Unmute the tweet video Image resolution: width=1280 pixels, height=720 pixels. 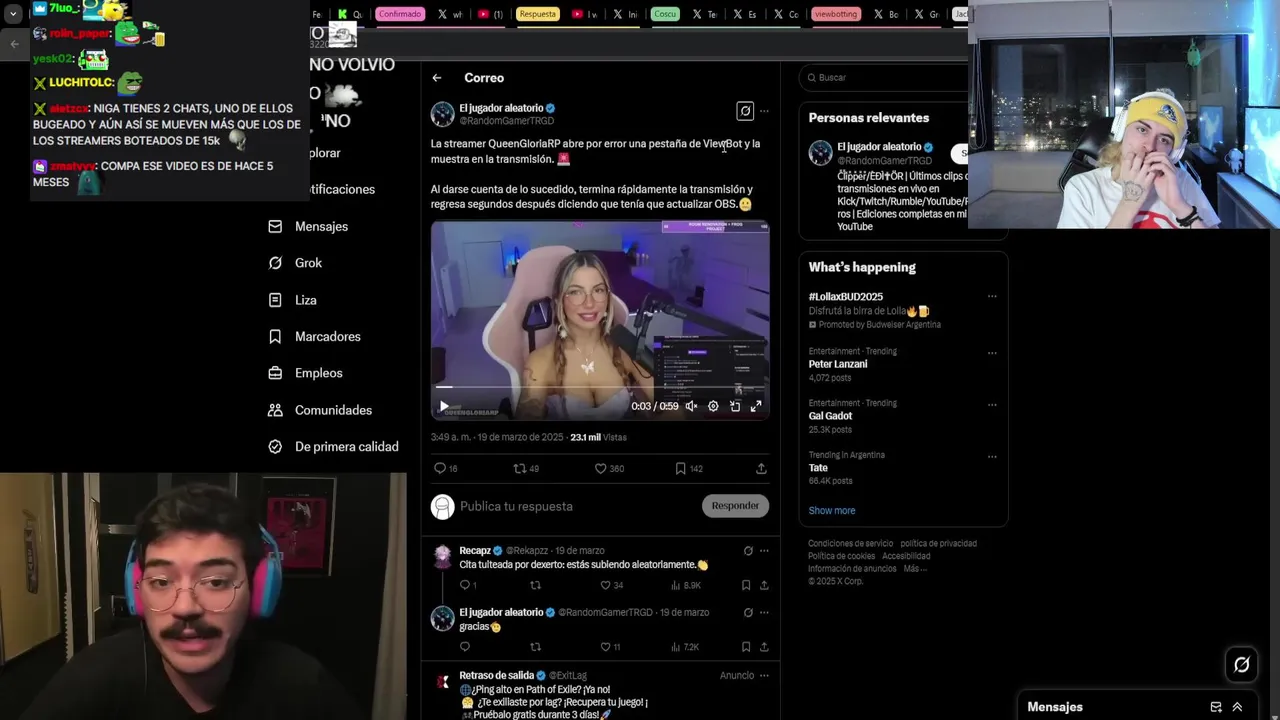[x=691, y=406]
